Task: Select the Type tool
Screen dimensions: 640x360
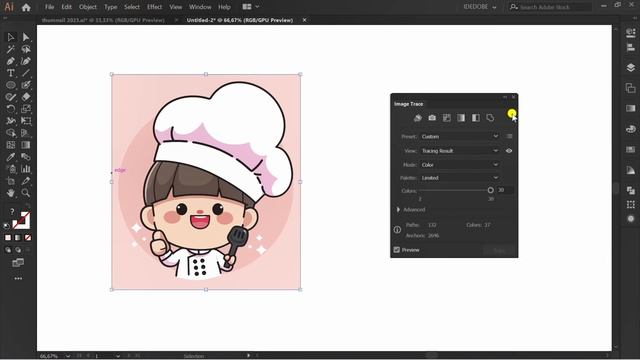Action: pyautogui.click(x=11, y=73)
